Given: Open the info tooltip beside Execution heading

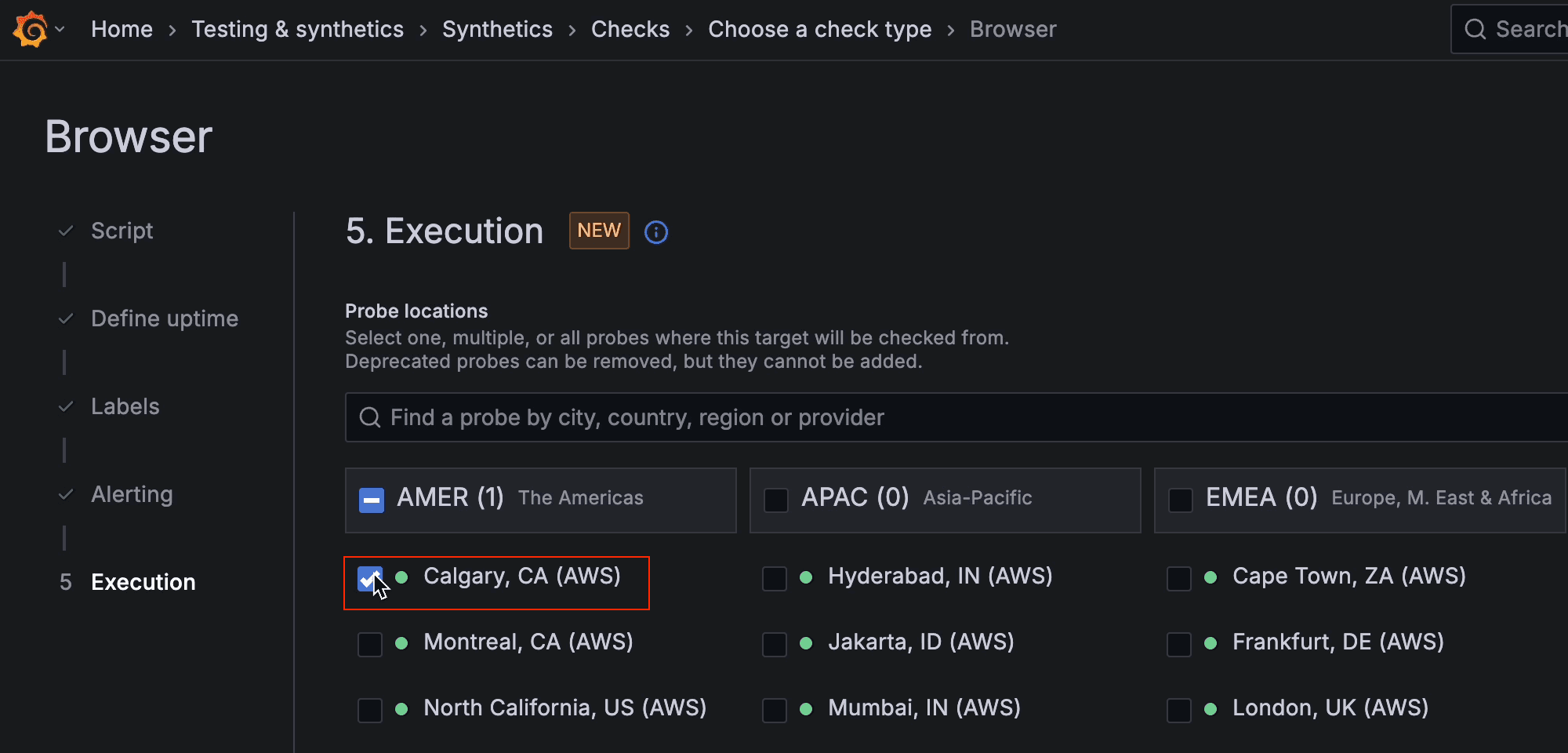Looking at the screenshot, I should tap(656, 231).
